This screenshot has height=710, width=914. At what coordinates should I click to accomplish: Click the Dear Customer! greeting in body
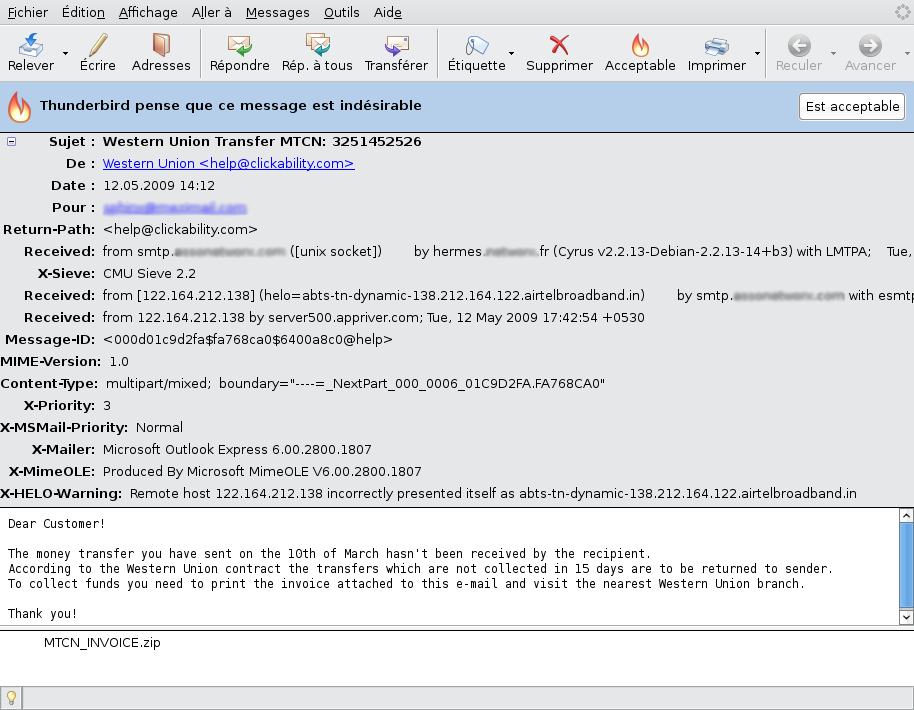coord(57,523)
